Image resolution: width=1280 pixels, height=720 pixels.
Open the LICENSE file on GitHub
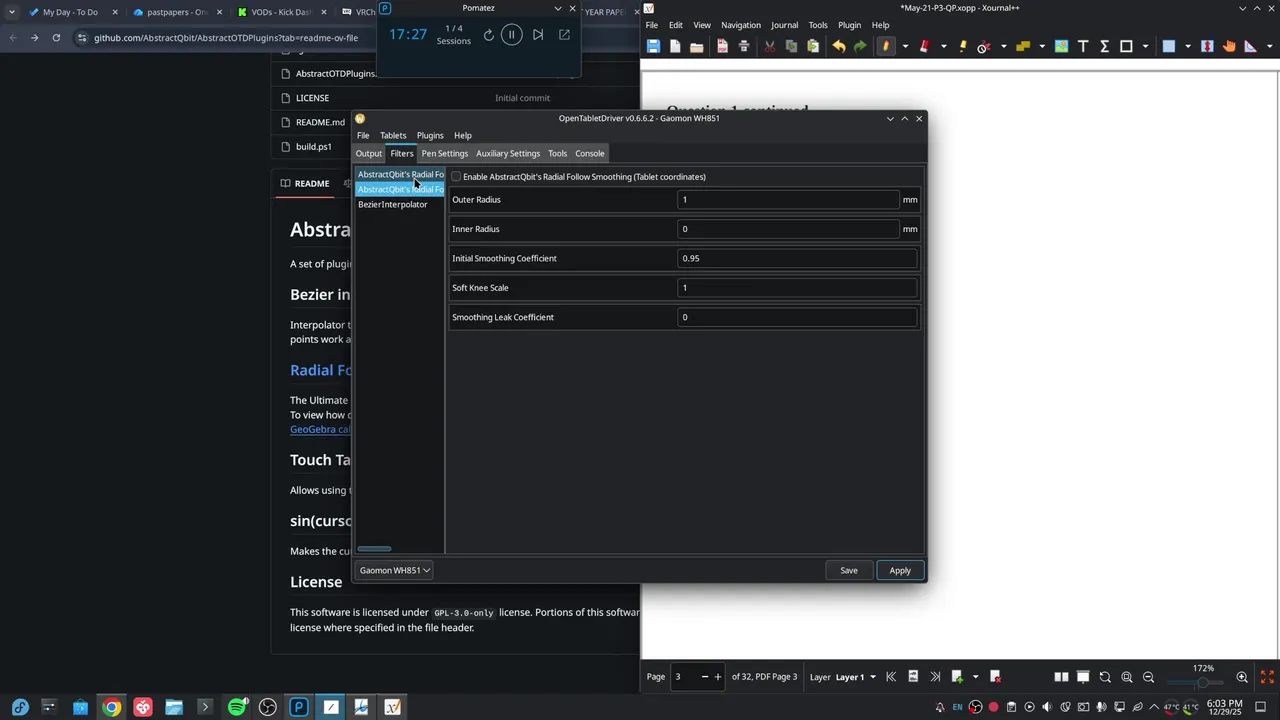312,98
